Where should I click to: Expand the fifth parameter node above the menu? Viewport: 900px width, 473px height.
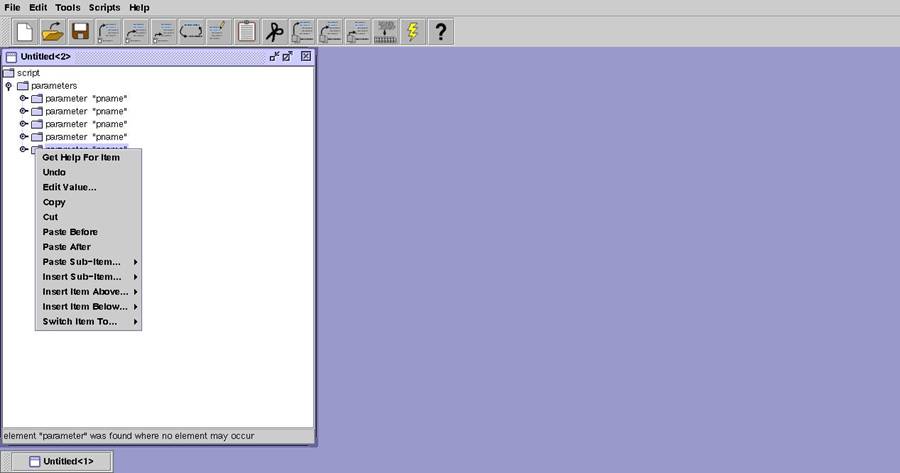(x=24, y=149)
